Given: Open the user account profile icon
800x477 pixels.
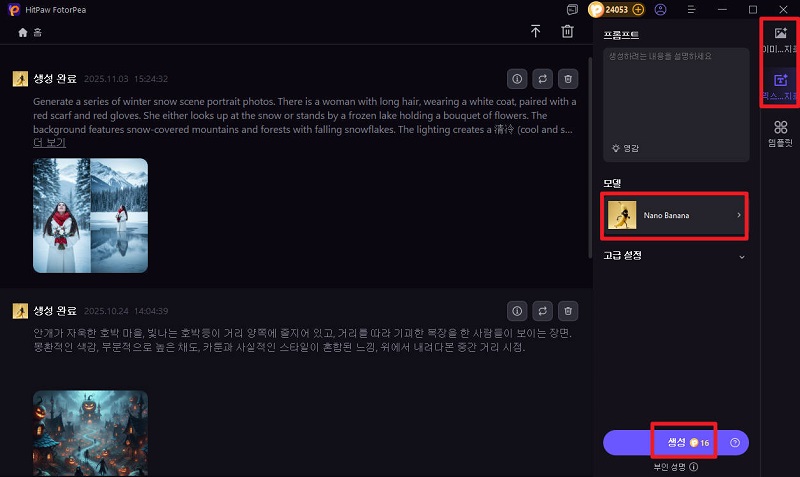Looking at the screenshot, I should click(x=660, y=10).
